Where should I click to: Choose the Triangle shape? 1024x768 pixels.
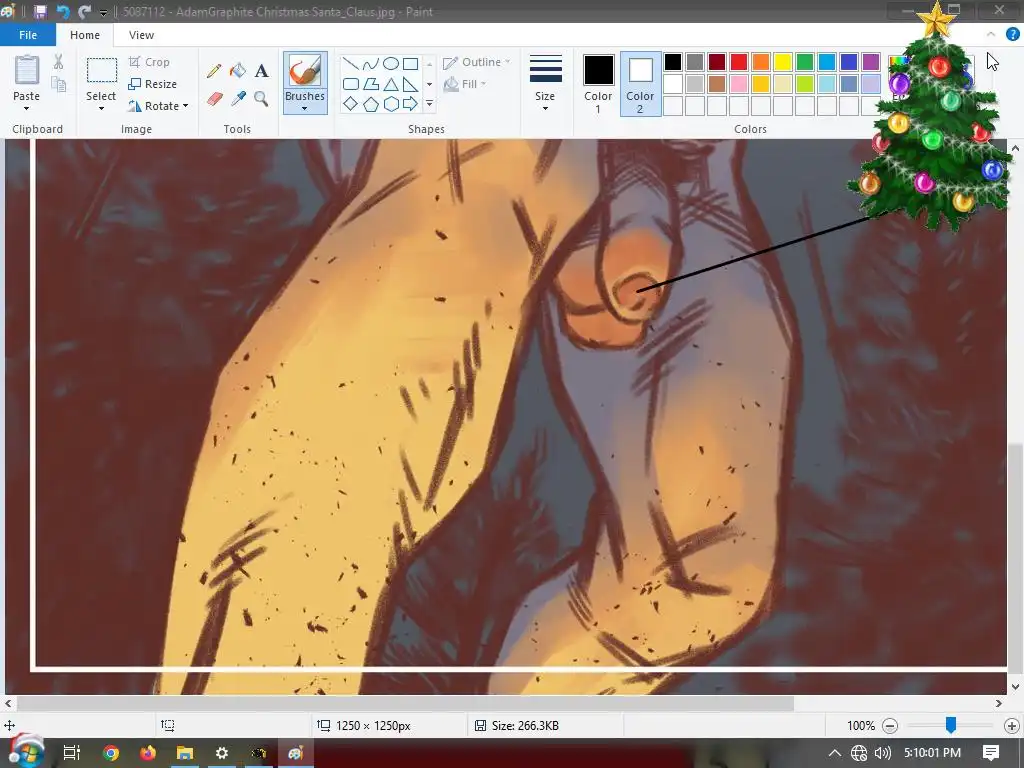pyautogui.click(x=391, y=84)
